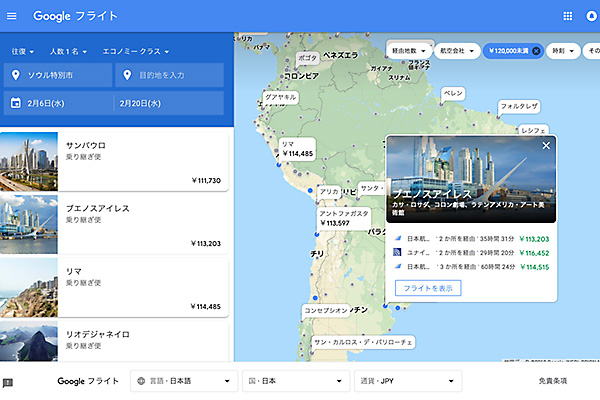The image size is (600, 400).
Task: Open the 言語・日本語 language dropdown
Action: 184,381
